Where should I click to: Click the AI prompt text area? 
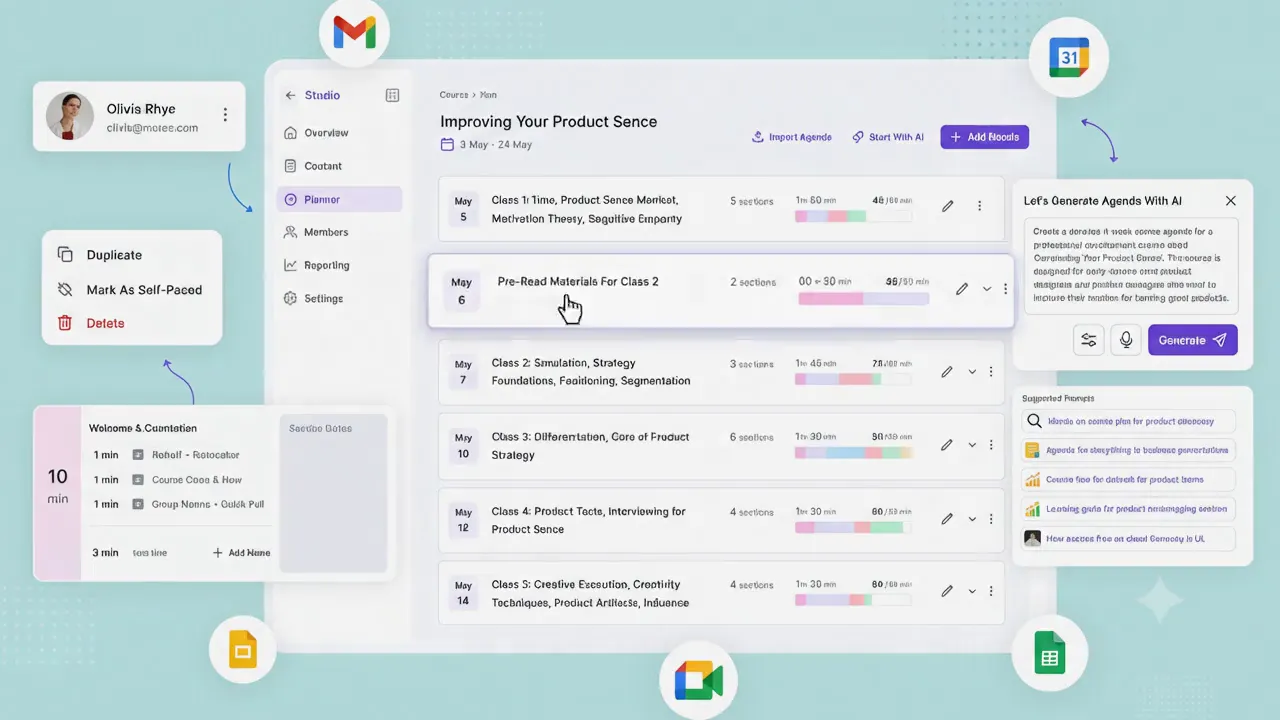[1131, 264]
